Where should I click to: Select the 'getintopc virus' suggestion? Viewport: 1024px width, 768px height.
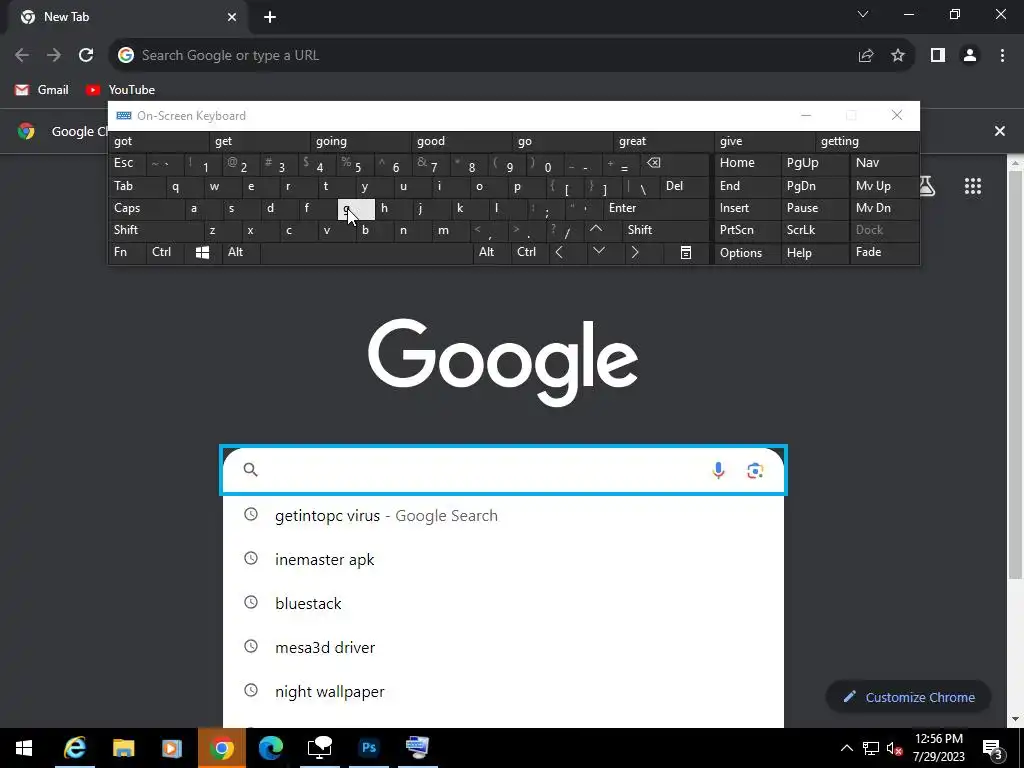[503, 515]
